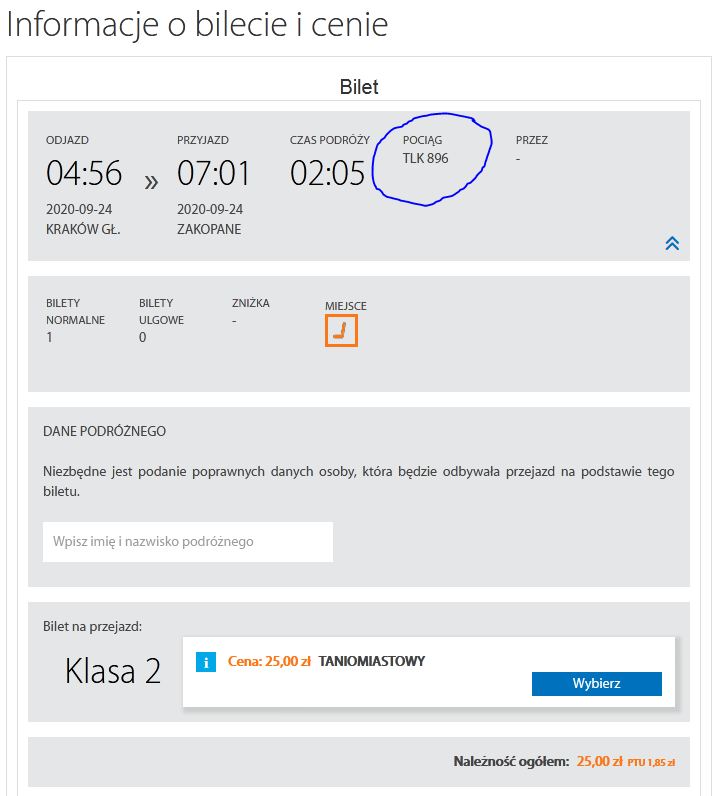This screenshot has height=796, width=719.
Task: Select the 07:01 arrival time
Action: [214, 173]
